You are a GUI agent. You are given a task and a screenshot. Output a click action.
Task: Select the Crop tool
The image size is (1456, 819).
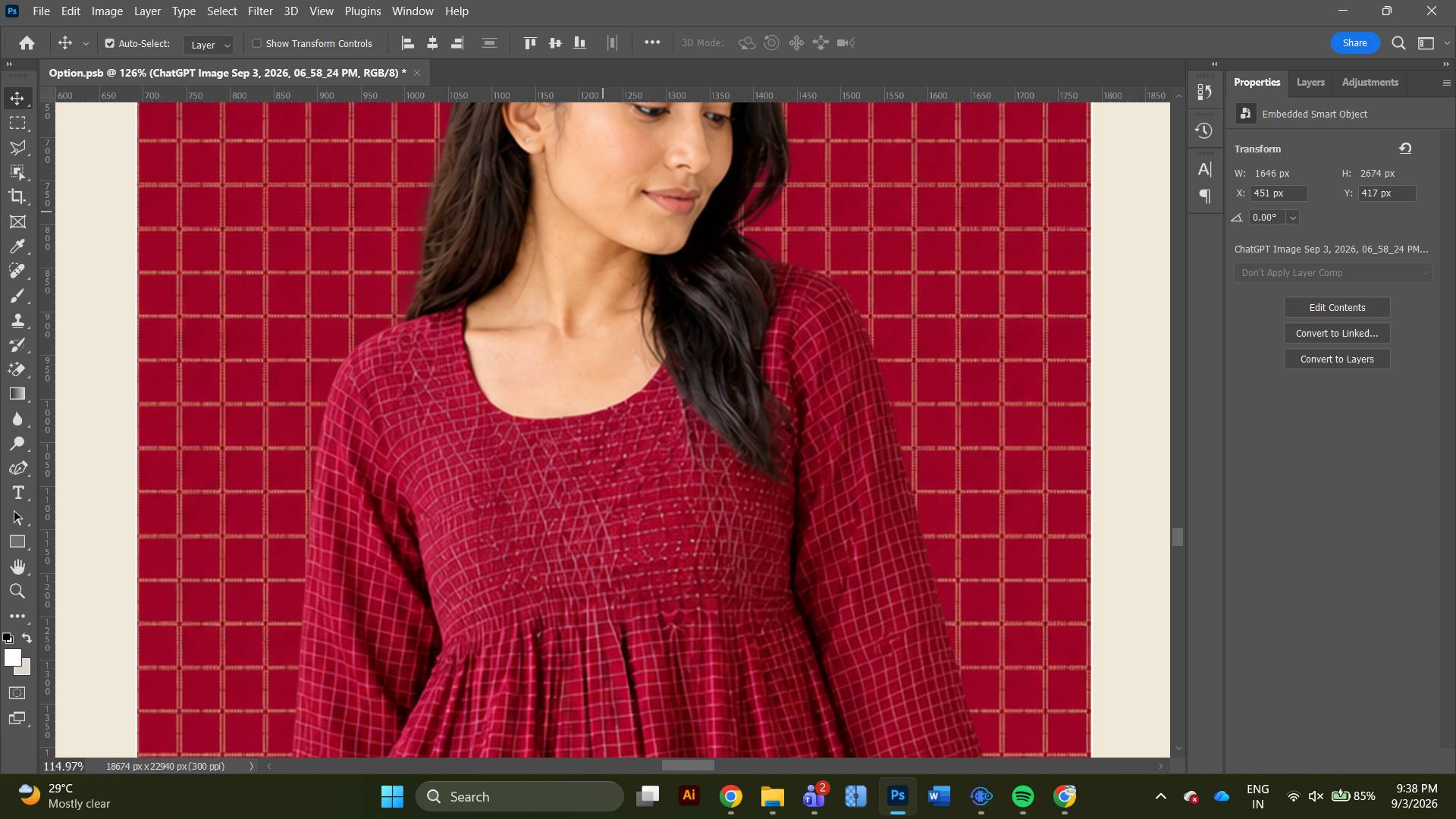17,197
